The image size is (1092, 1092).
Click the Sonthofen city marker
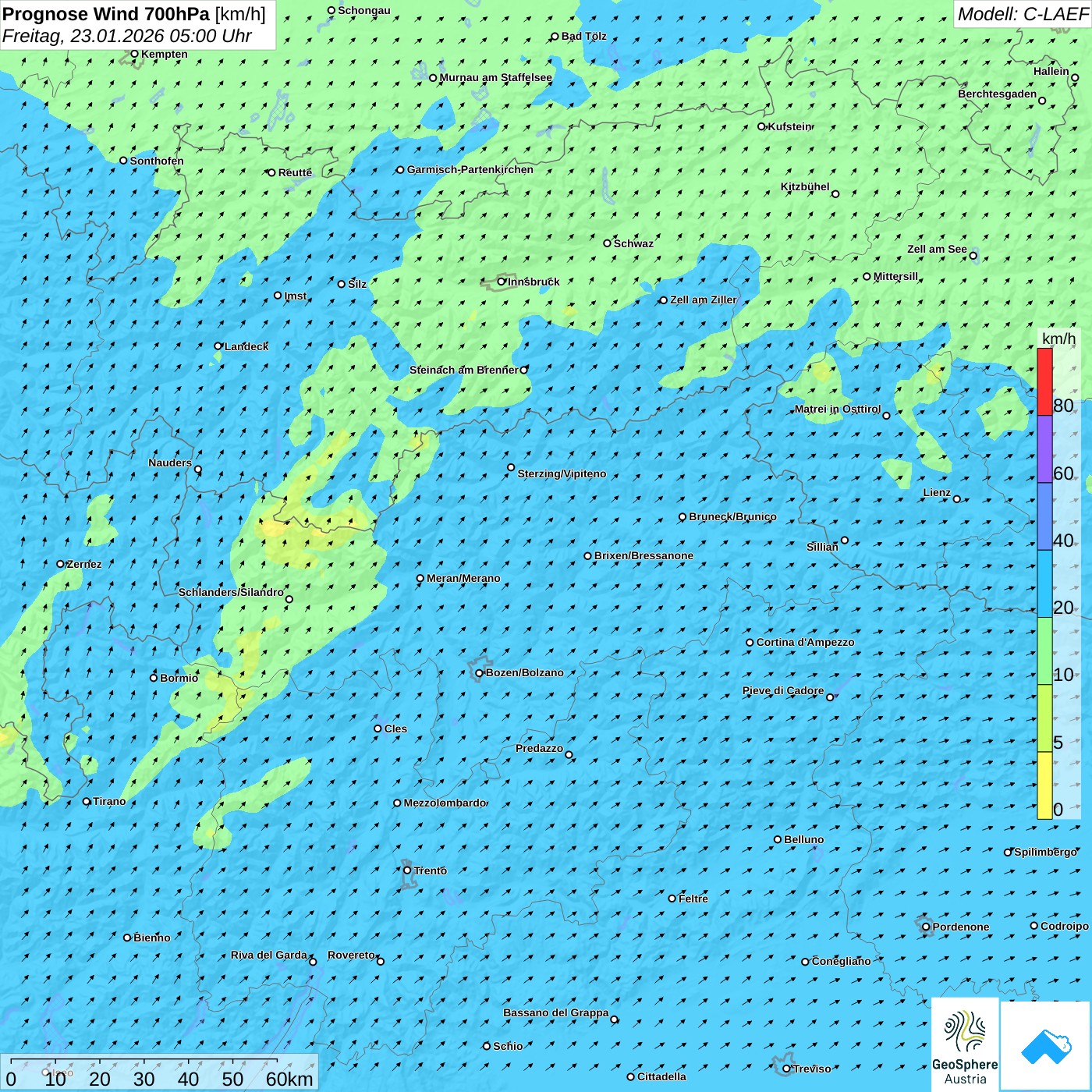point(123,161)
